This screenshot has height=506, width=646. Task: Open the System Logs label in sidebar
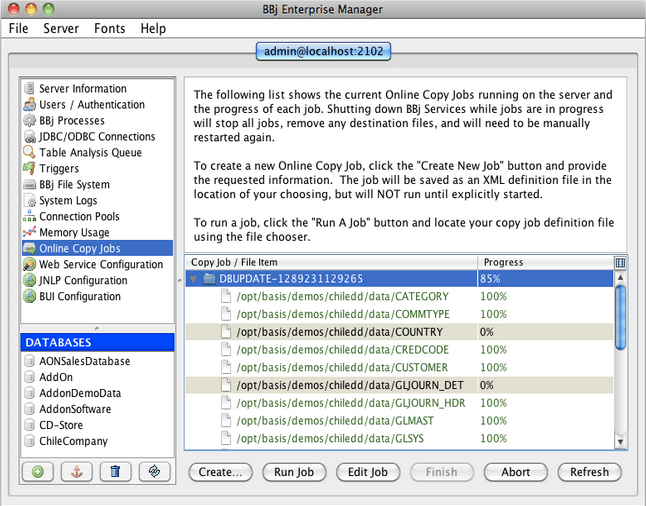tap(68, 201)
